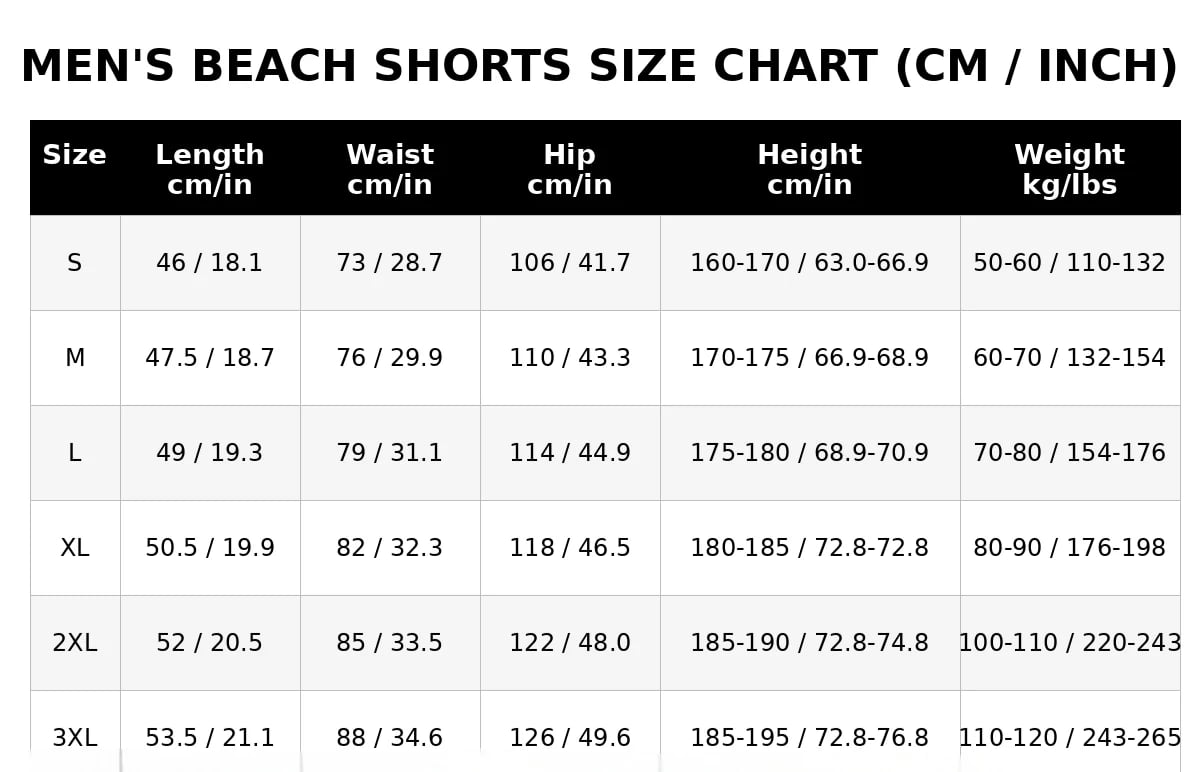The width and height of the screenshot is (1200, 772).
Task: Click the Length cm/in column header
Action: pos(210,167)
